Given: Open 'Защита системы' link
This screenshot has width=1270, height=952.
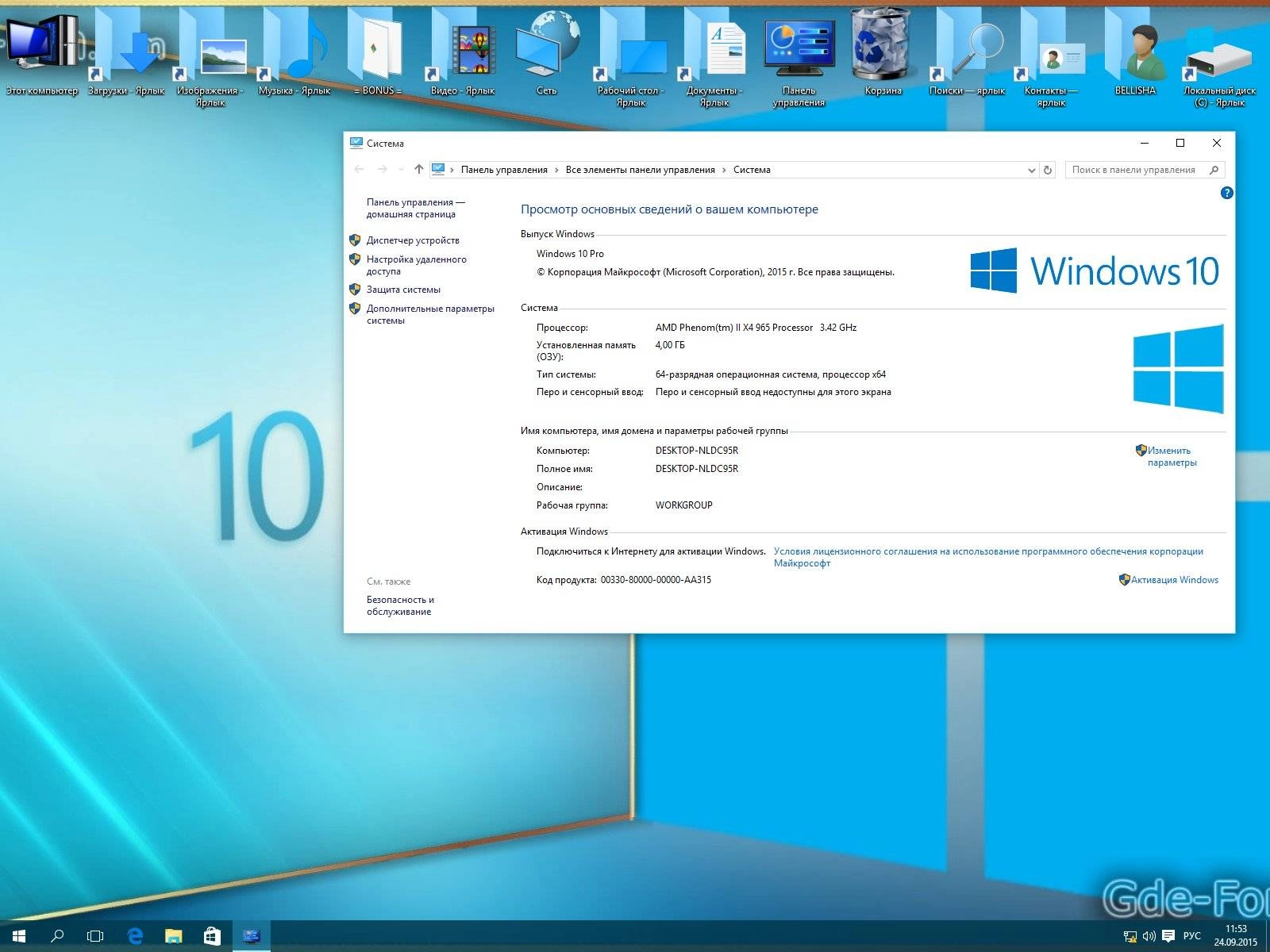Looking at the screenshot, I should pyautogui.click(x=403, y=290).
